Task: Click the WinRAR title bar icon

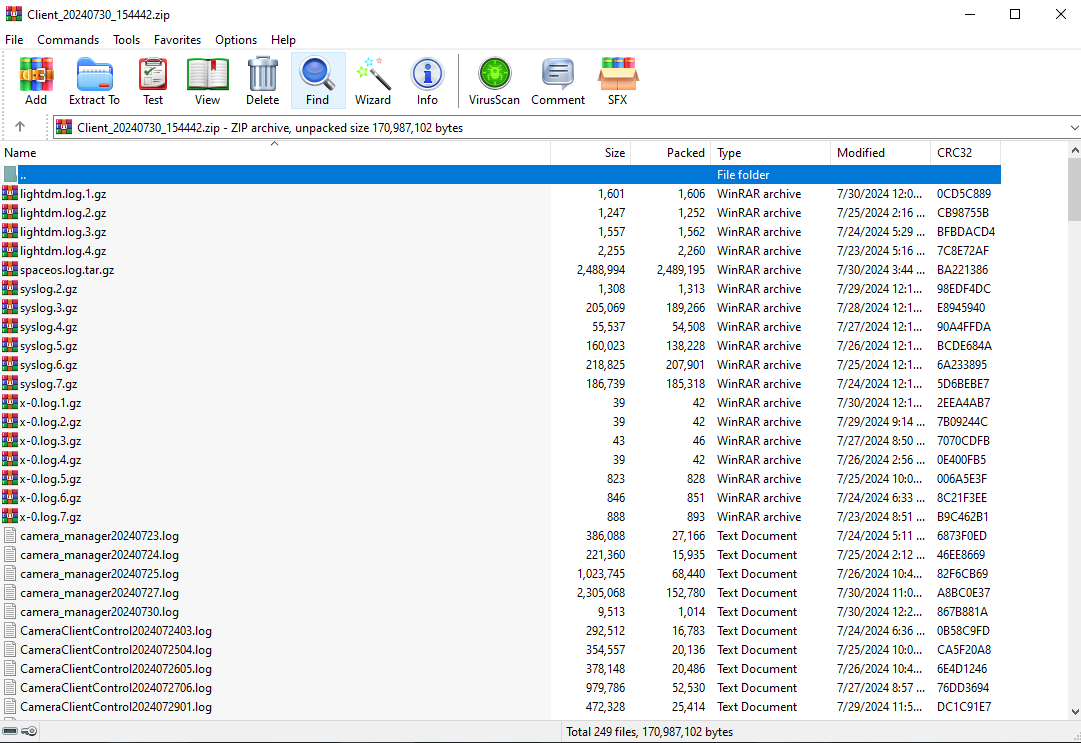Action: tap(14, 14)
